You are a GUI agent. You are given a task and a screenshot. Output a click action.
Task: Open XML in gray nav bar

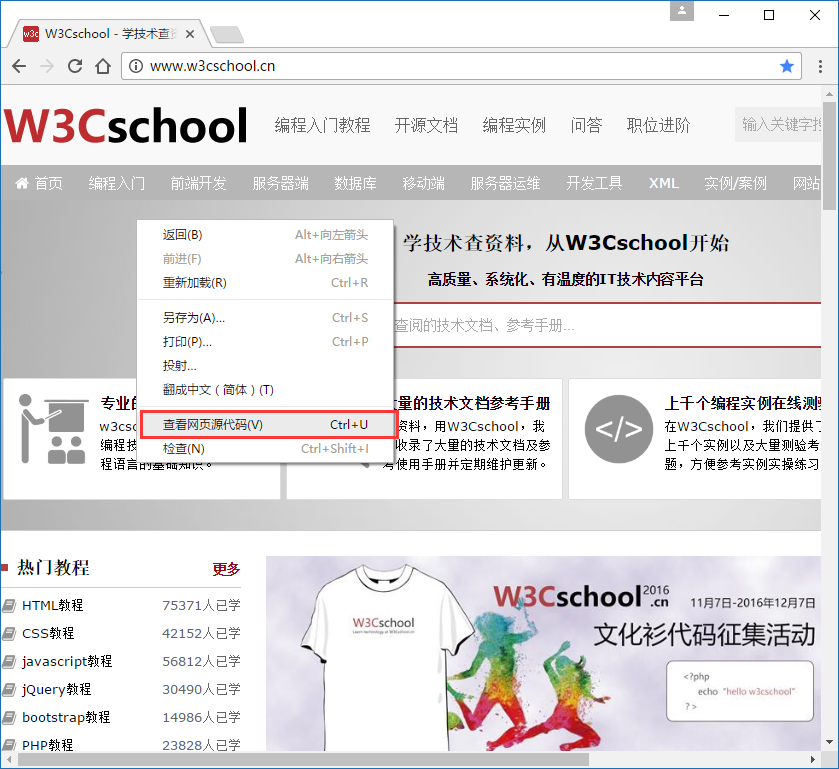coord(663,184)
